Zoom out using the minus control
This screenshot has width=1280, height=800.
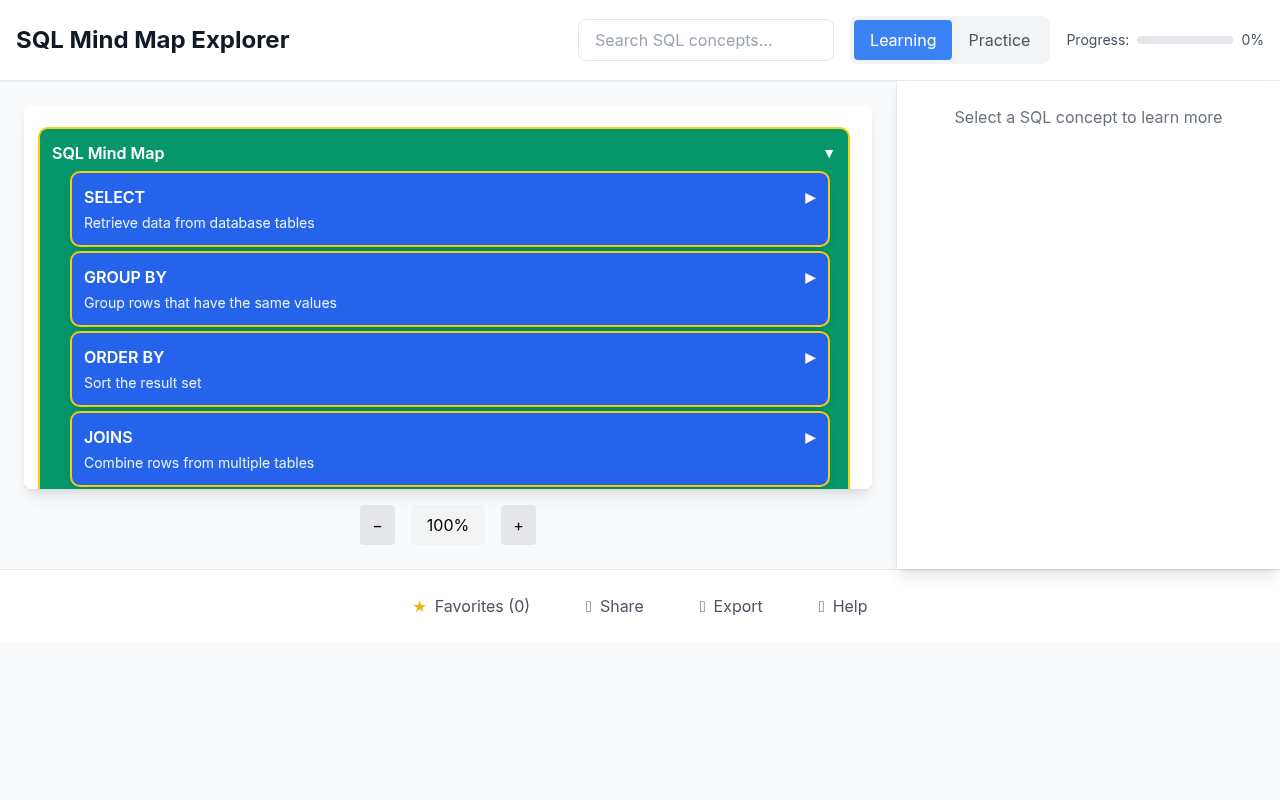pos(377,525)
